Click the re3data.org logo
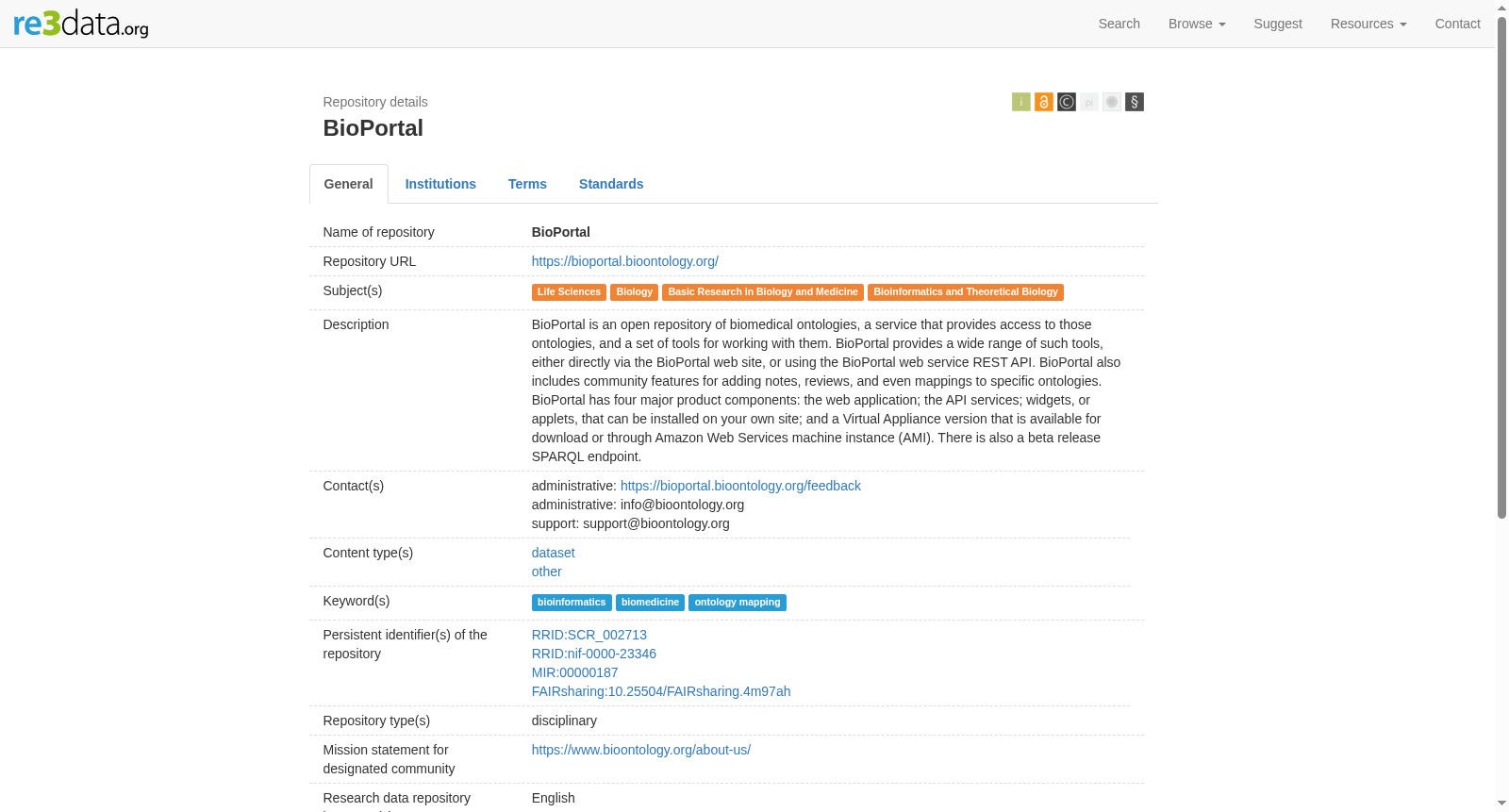Screen dimensions: 1509x812 pos(81,24)
